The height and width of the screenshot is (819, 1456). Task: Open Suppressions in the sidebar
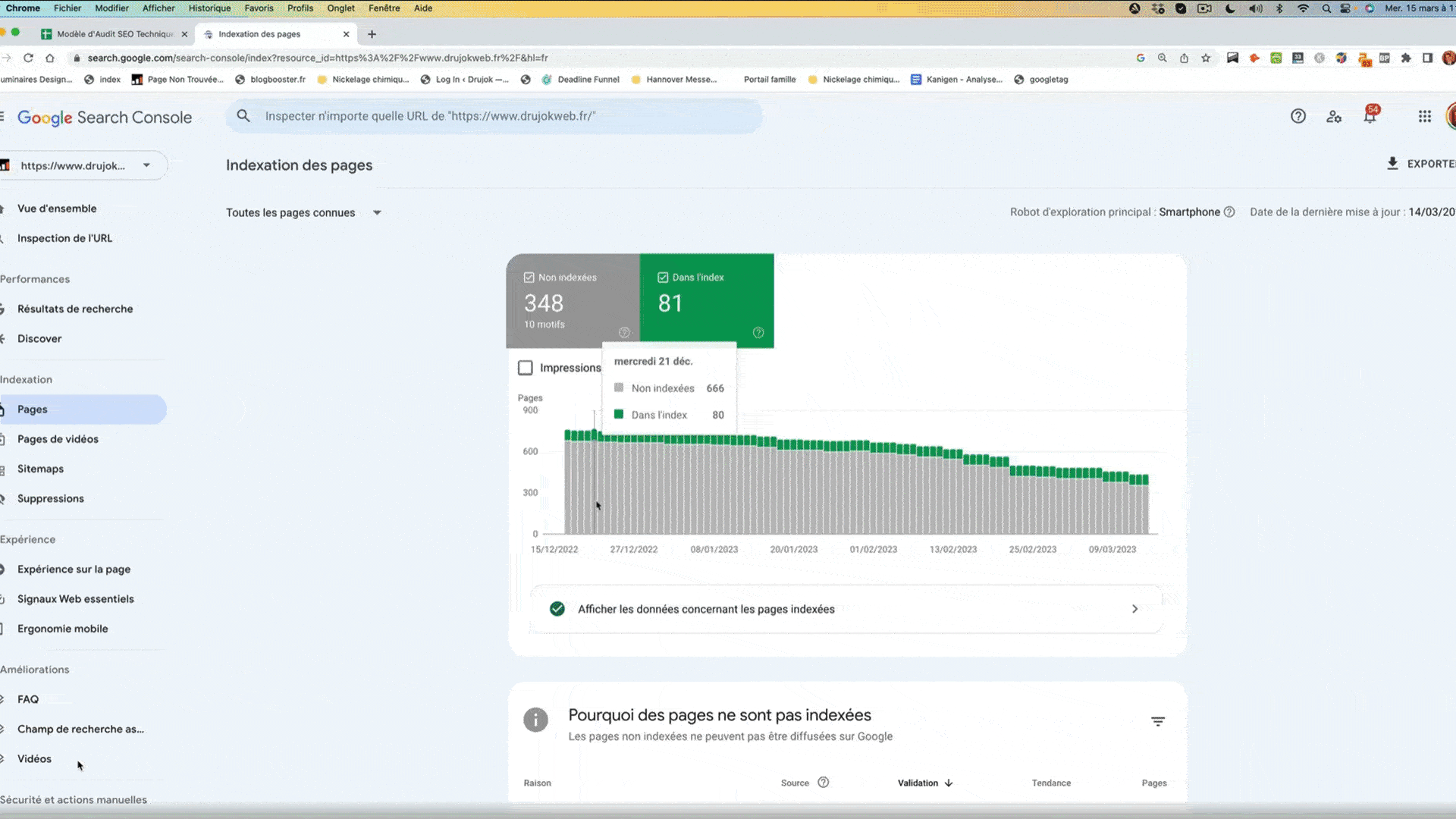pos(51,499)
